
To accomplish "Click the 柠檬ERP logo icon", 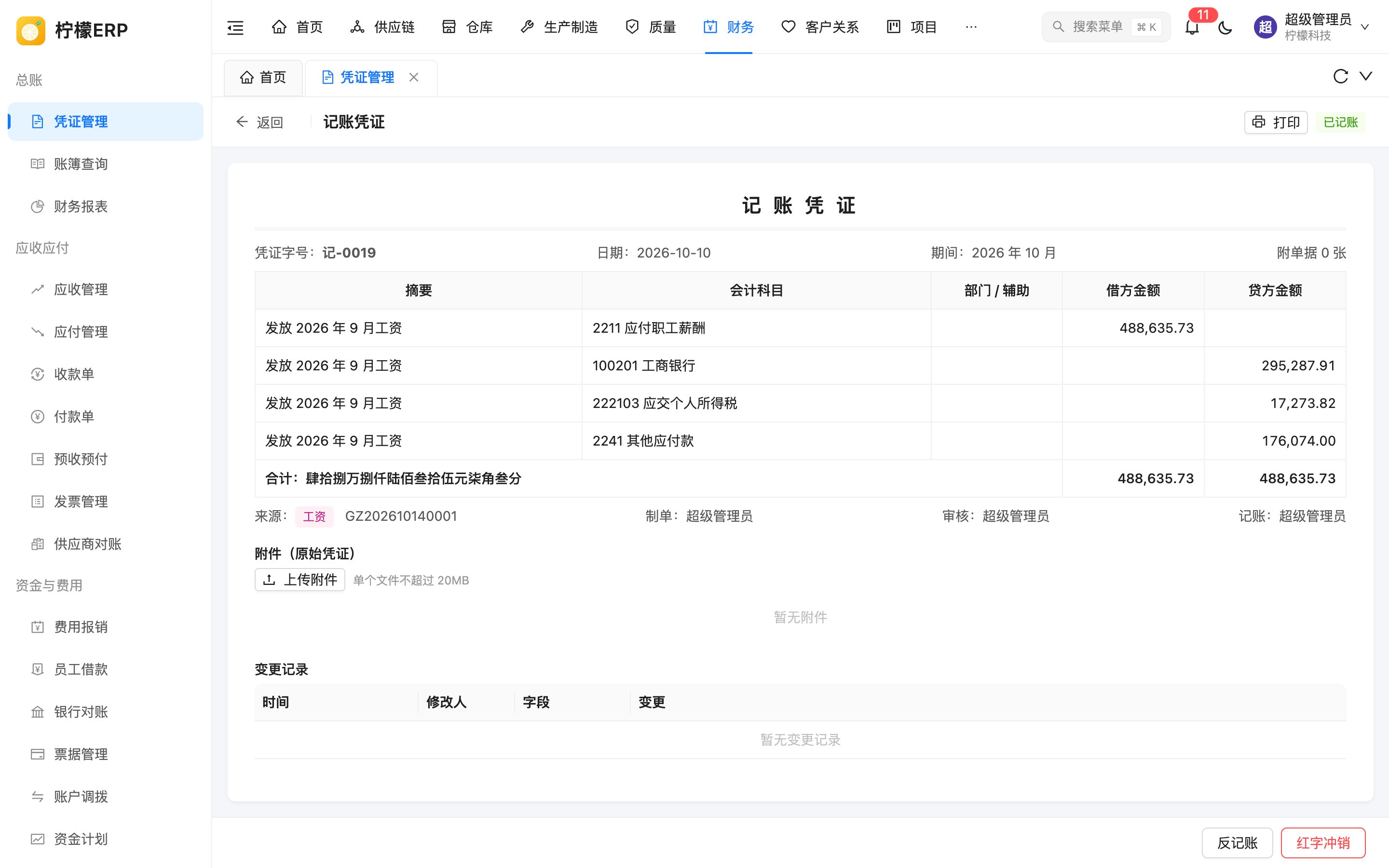I will coord(31,30).
